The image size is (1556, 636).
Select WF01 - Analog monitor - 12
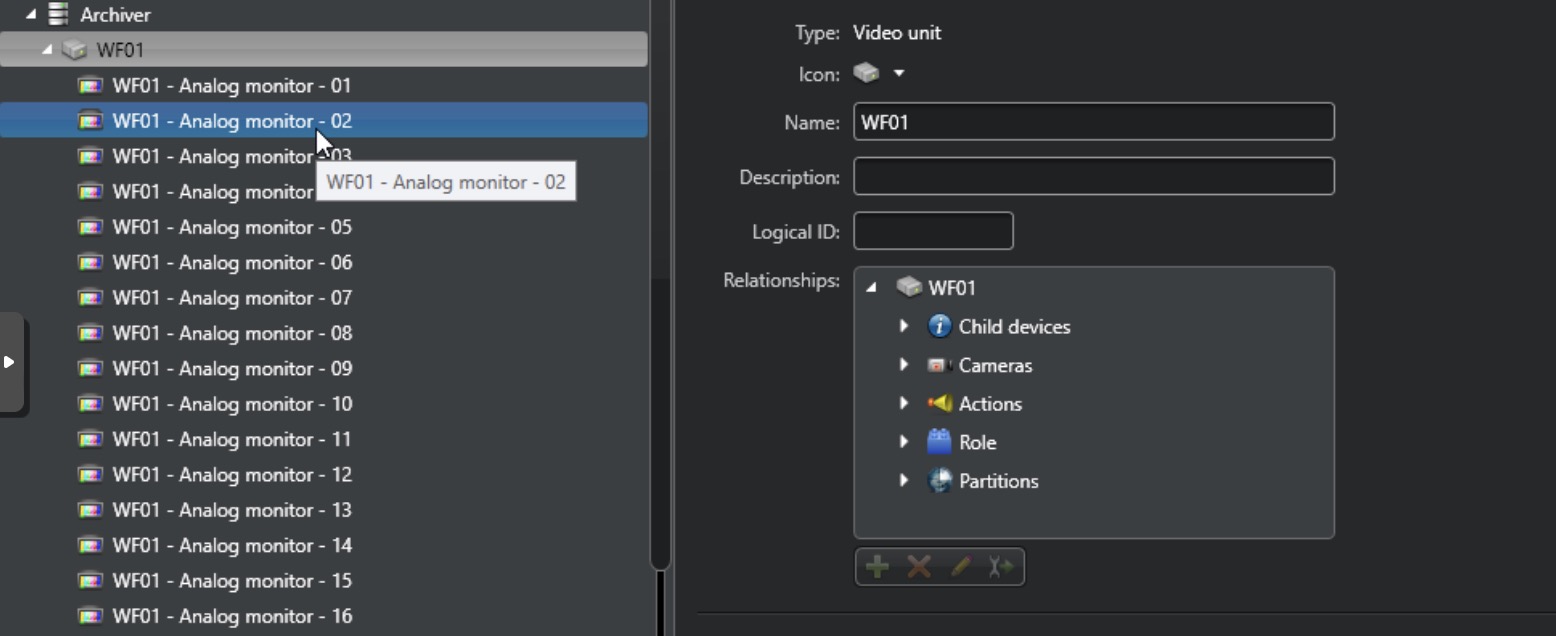coord(232,475)
